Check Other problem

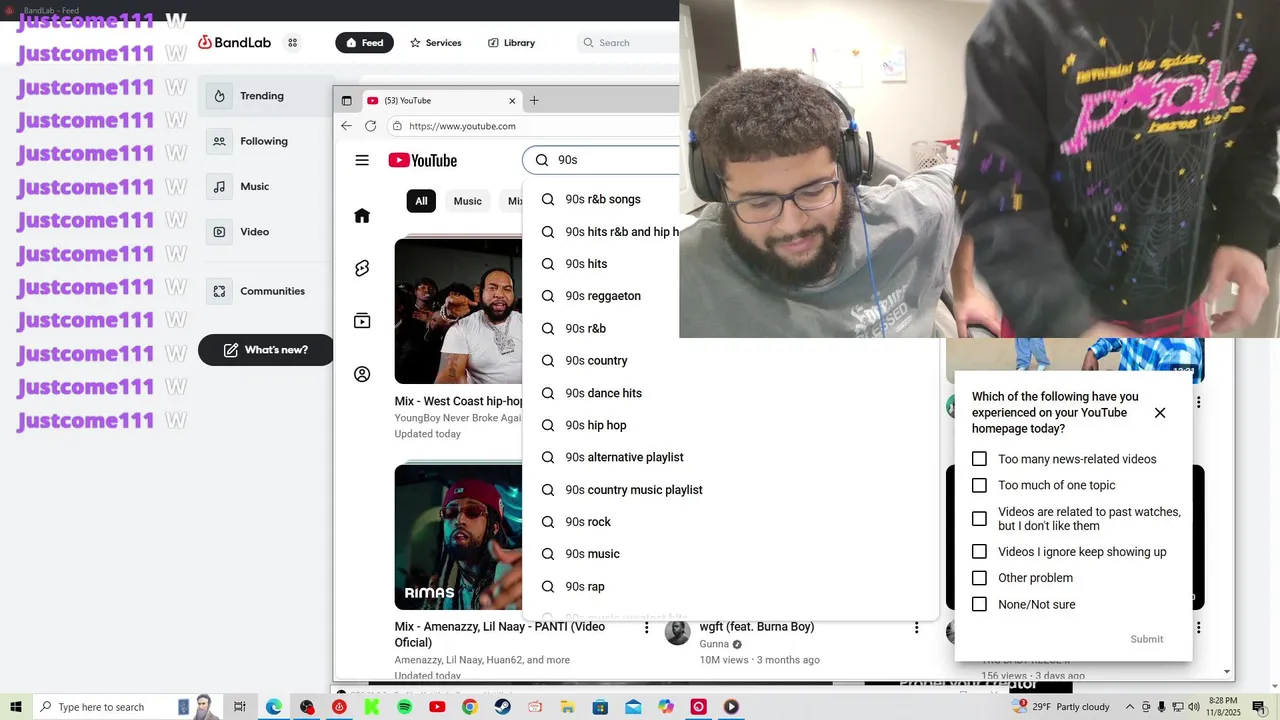979,578
